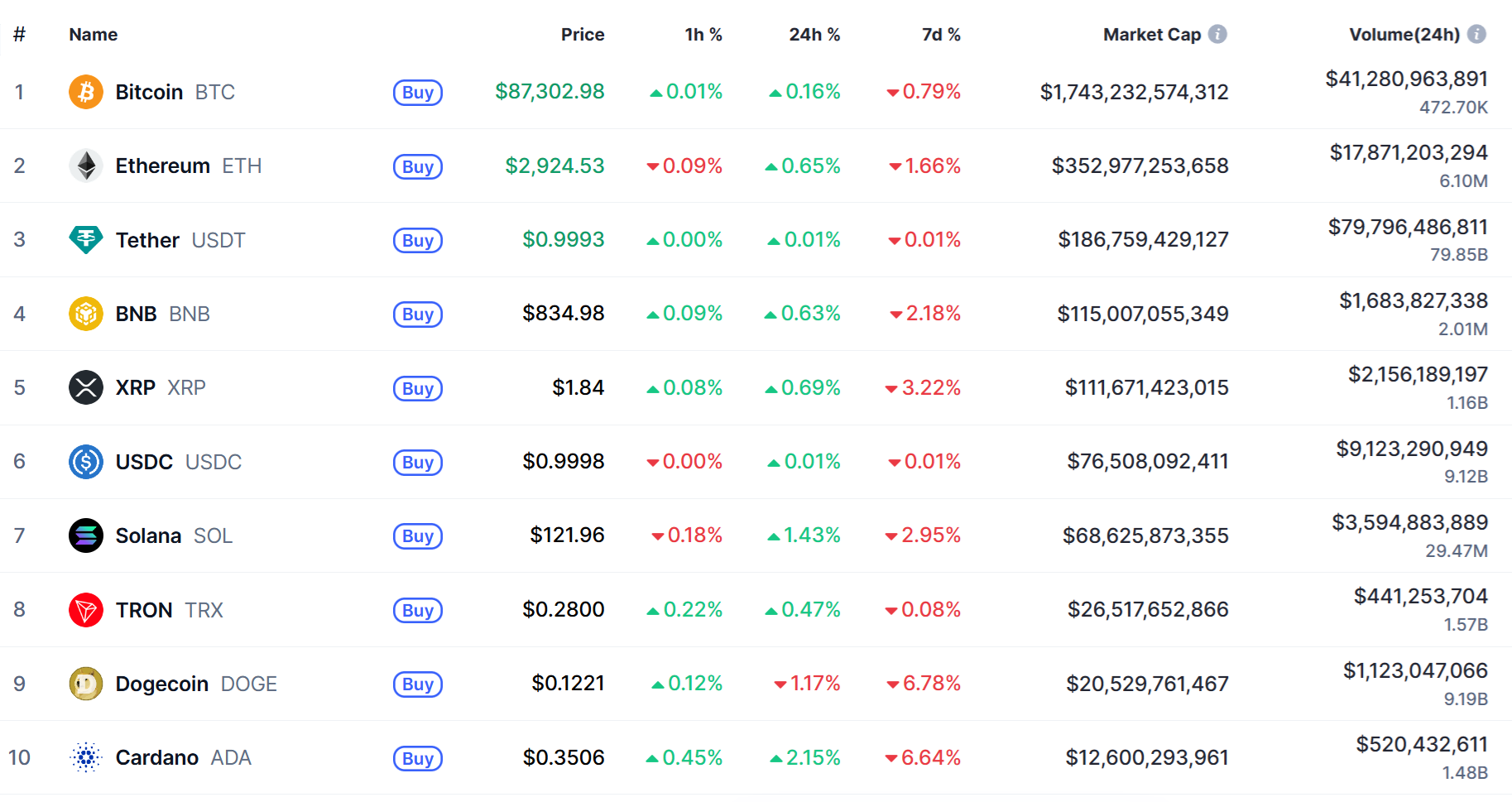Viewport: 1512px width, 802px height.
Task: Sort the table by Price column header
Action: (583, 35)
